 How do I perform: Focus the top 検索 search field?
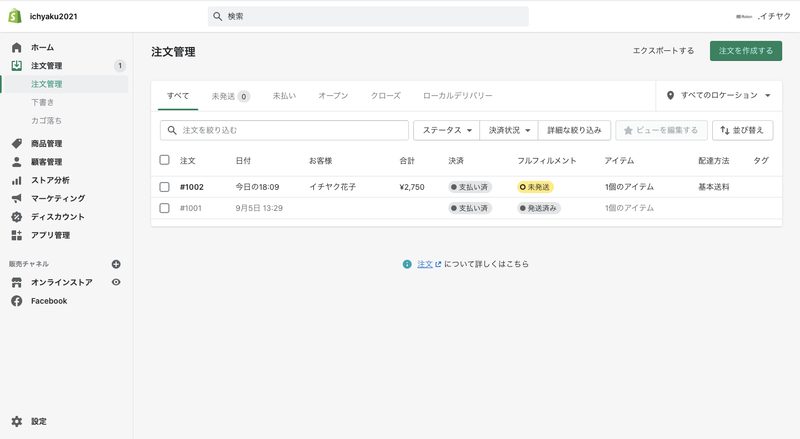tap(368, 16)
